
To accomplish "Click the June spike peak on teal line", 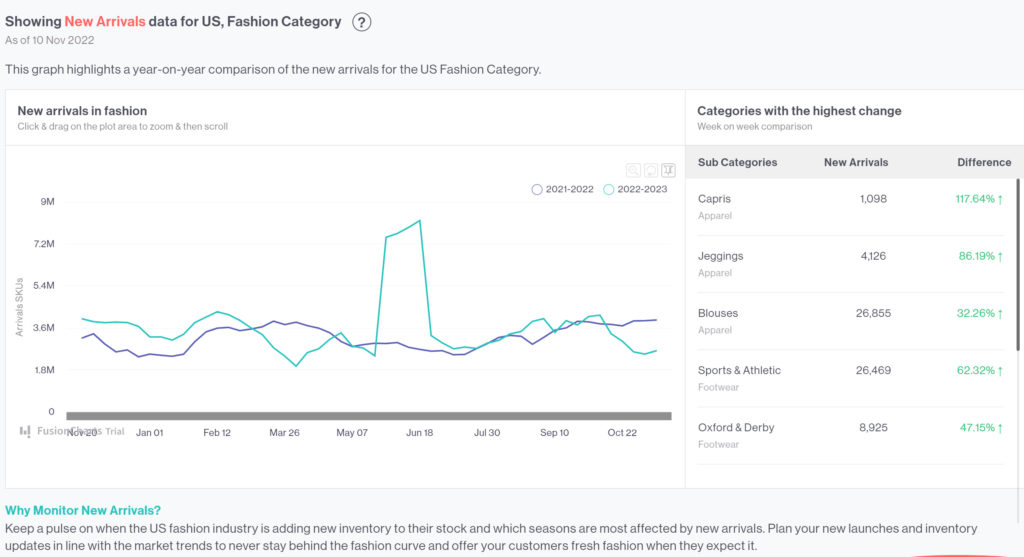I will coord(419,221).
